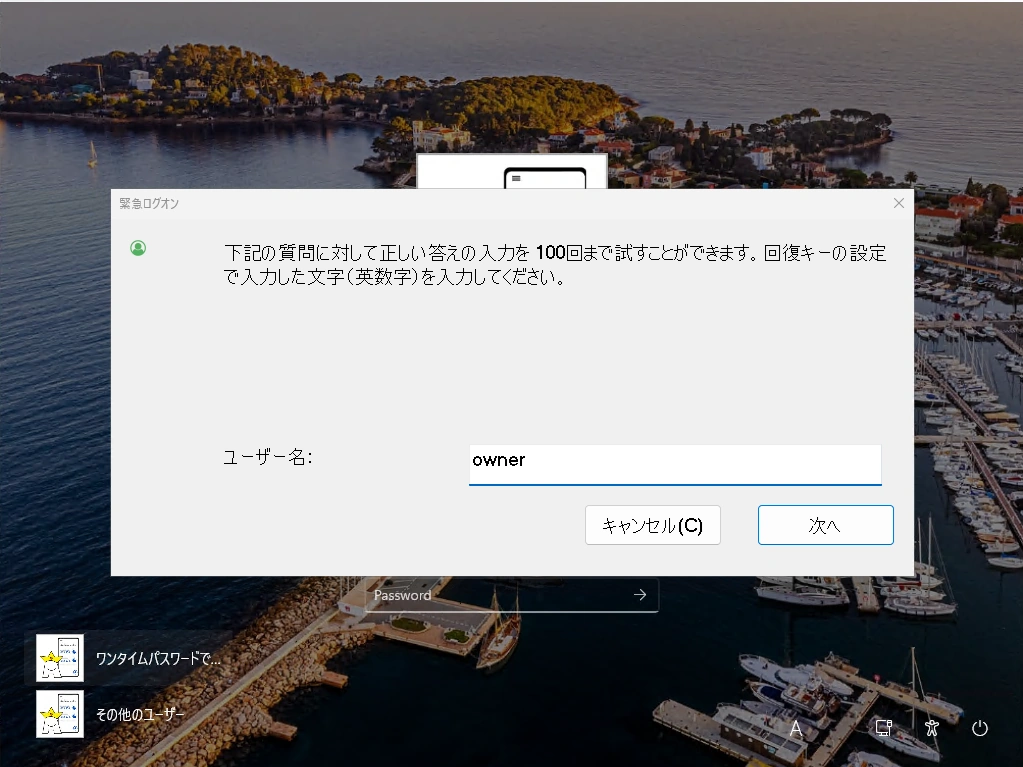Click the instruction text about 100回 attempts
This screenshot has width=1023, height=767.
click(x=555, y=265)
